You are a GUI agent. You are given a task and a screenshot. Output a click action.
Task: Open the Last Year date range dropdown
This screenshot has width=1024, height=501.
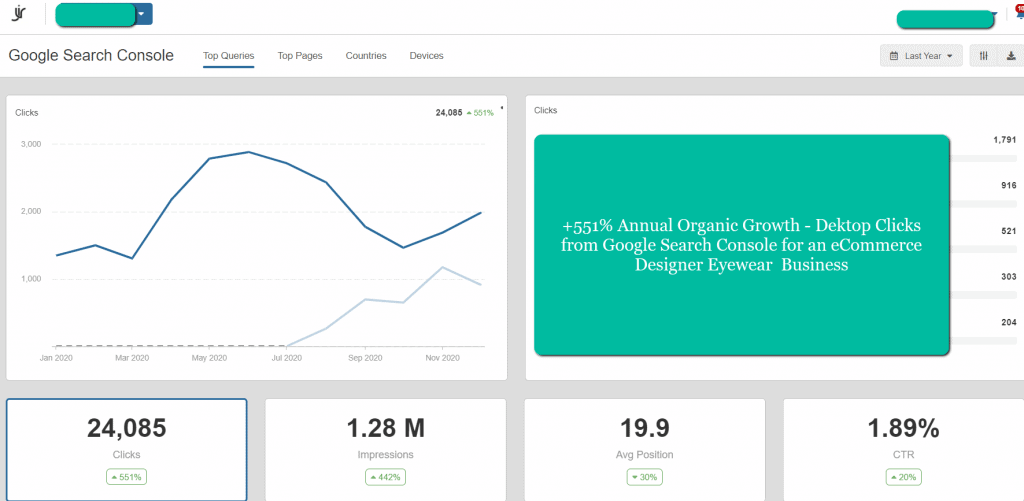(921, 56)
